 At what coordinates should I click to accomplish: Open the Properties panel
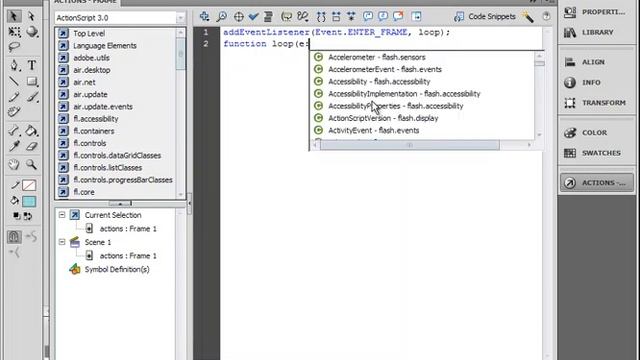pos(595,12)
